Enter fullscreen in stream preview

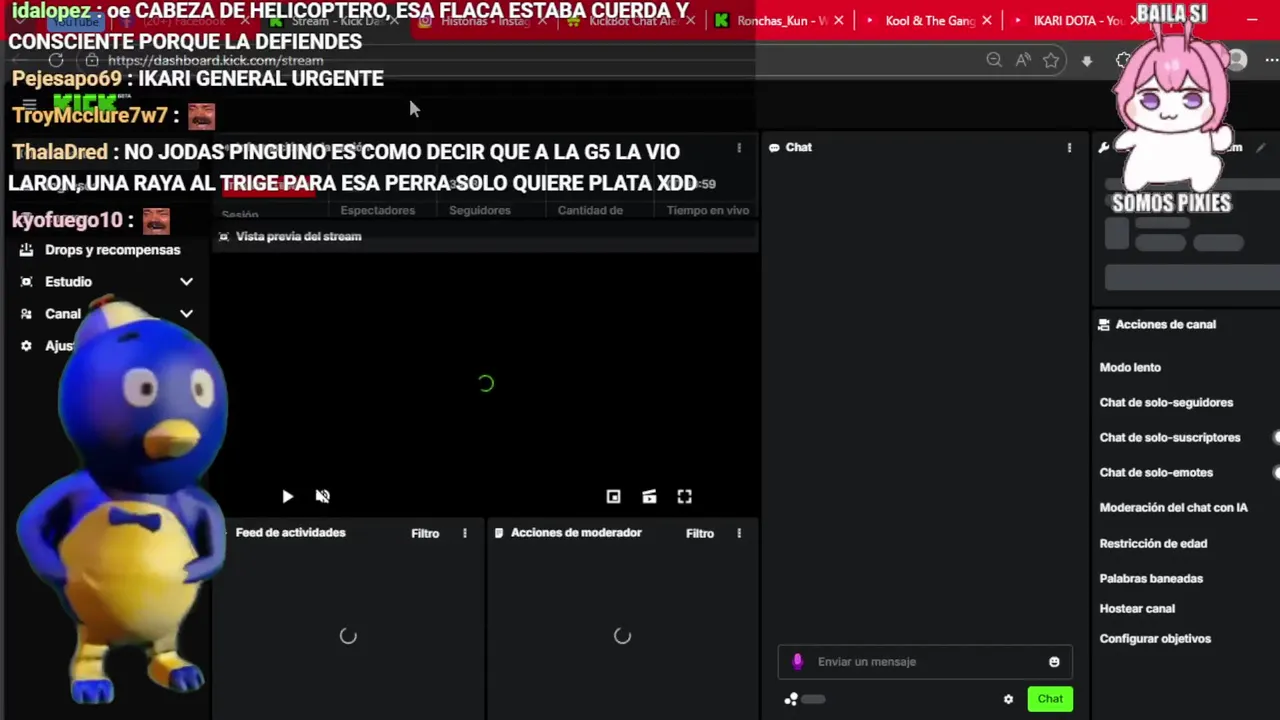coord(684,496)
